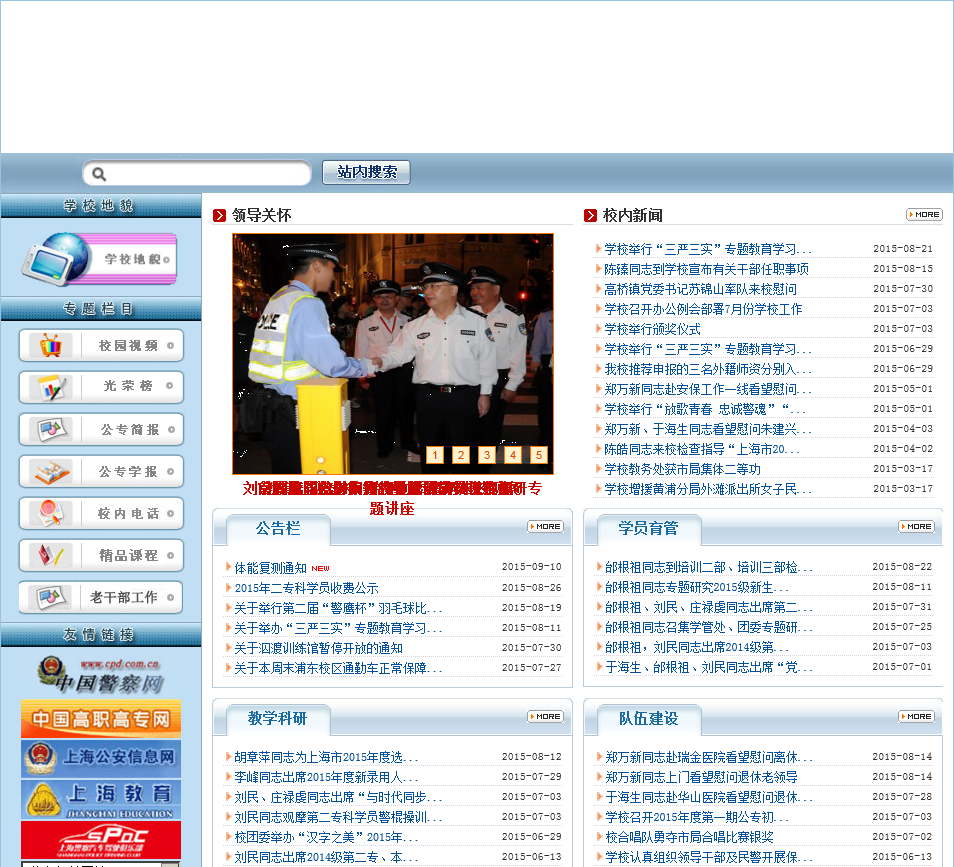This screenshot has width=954, height=867.
Task: Open 体能复测通知 announcement
Action: coord(271,568)
